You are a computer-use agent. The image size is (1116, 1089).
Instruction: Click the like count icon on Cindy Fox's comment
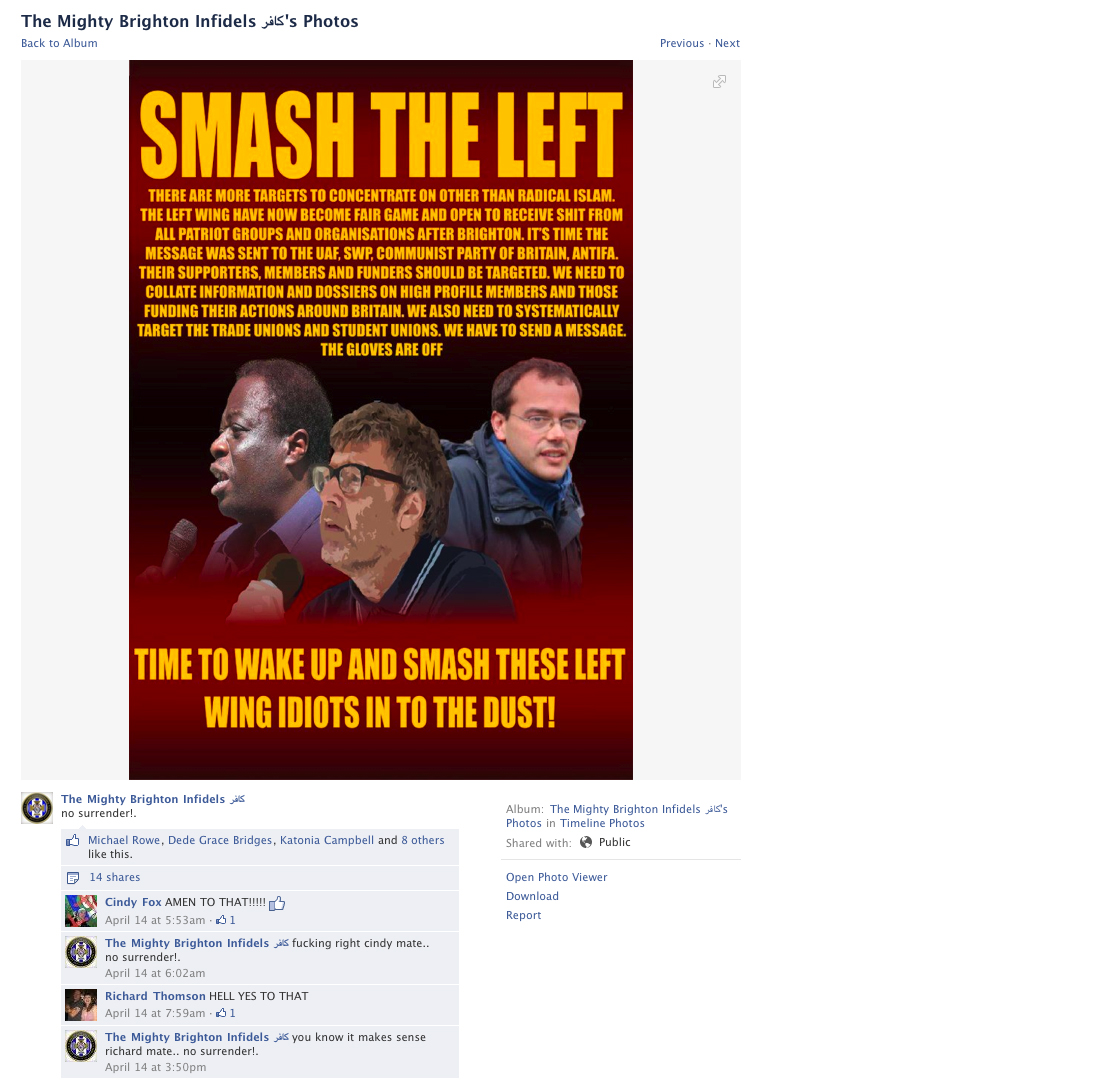pos(221,920)
